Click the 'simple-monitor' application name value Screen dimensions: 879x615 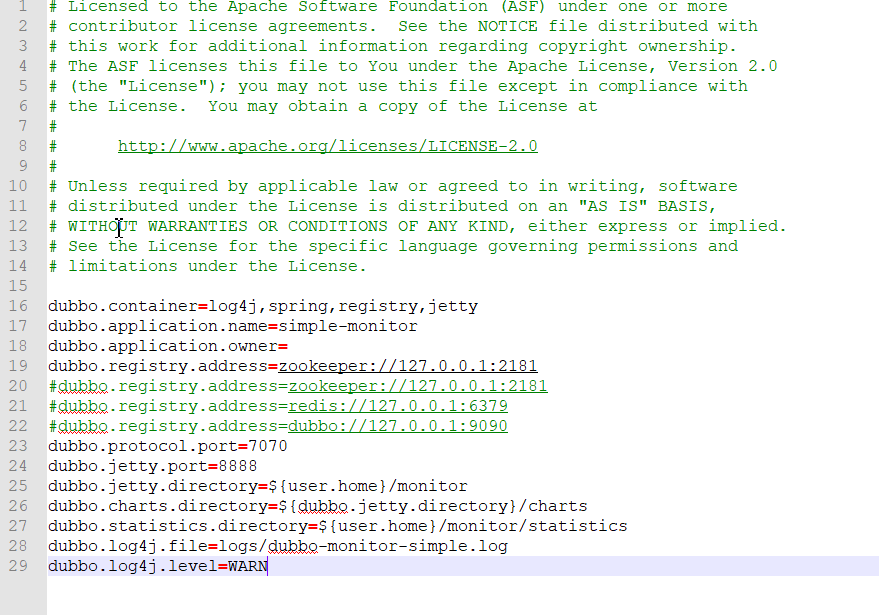click(348, 326)
